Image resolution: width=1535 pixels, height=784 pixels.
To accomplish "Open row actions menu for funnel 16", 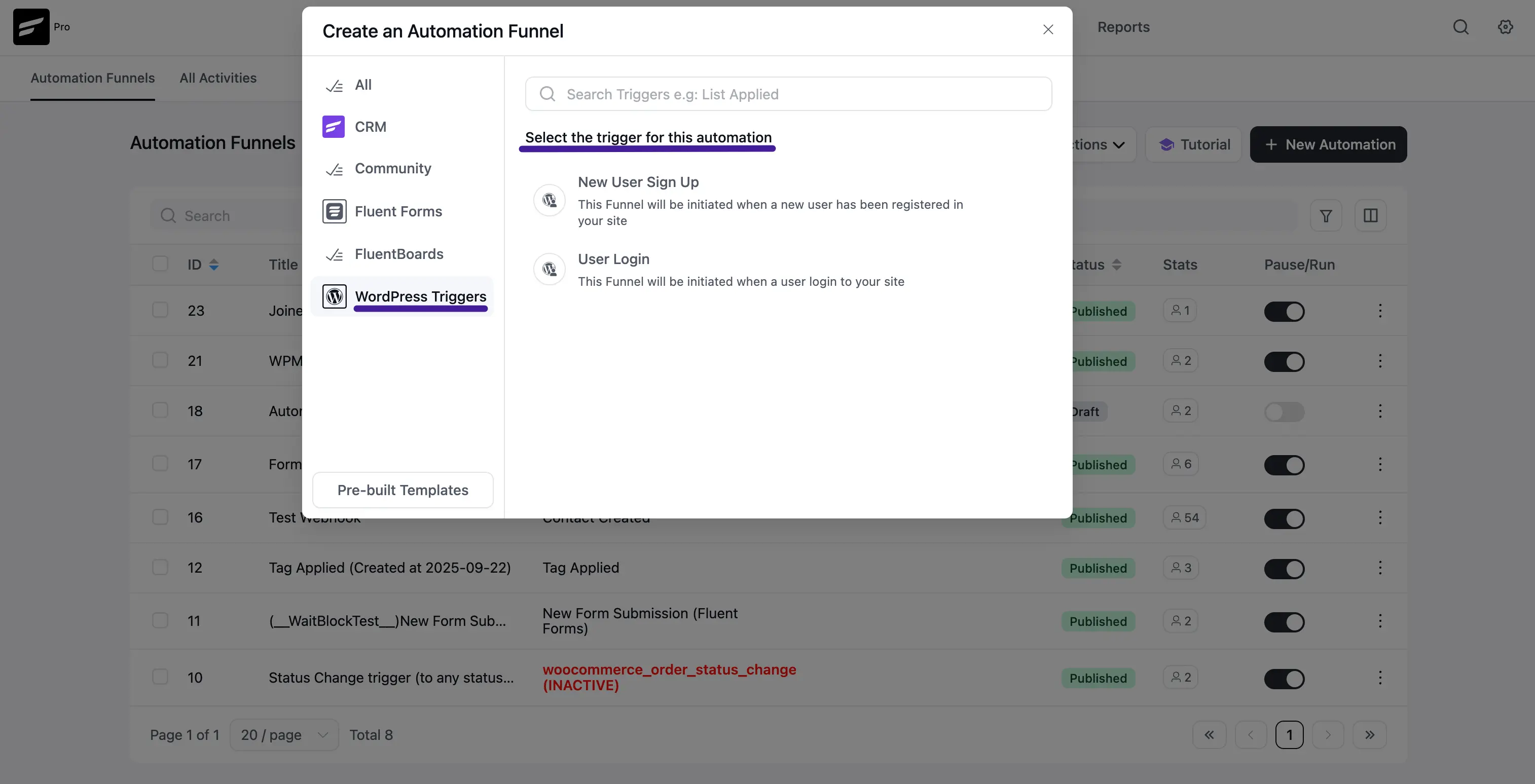I will tap(1380, 517).
